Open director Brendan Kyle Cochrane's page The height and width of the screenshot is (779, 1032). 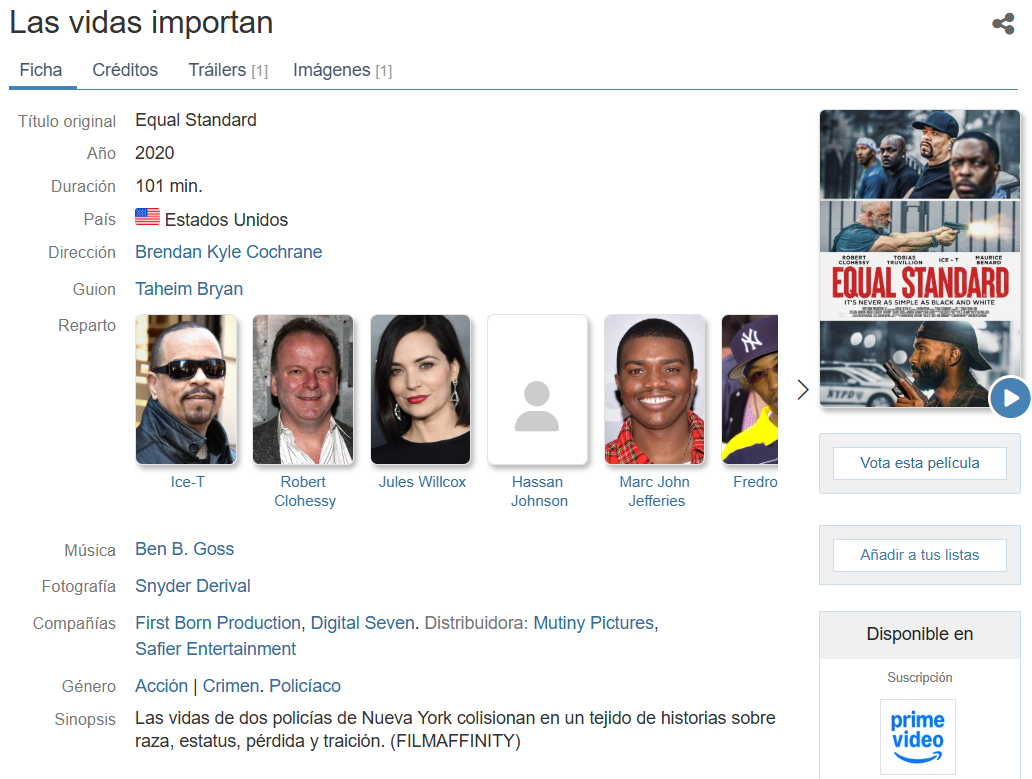228,252
